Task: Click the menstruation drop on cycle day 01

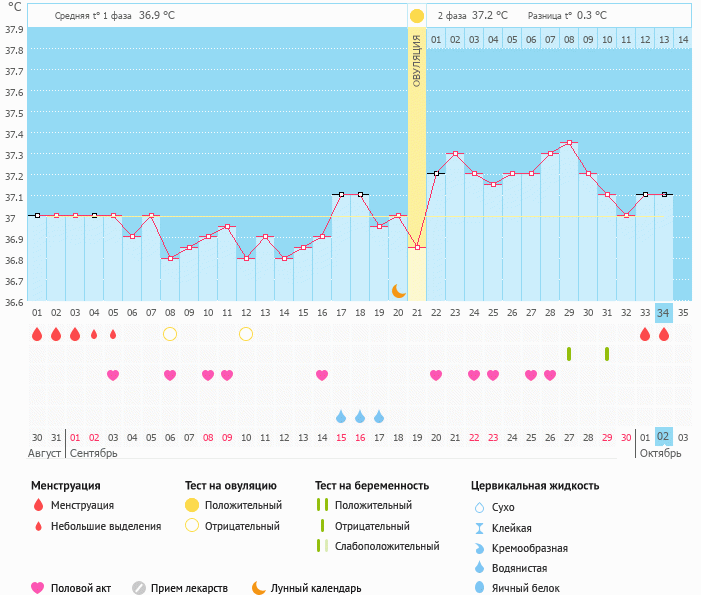Action: click(x=37, y=334)
